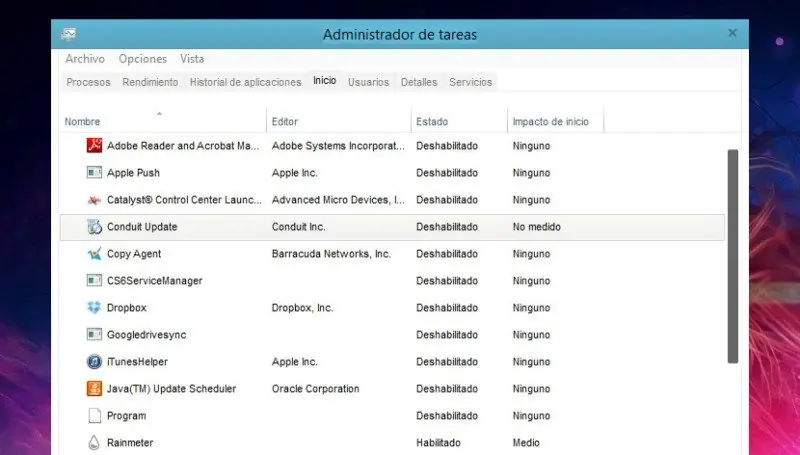The height and width of the screenshot is (455, 800).
Task: Click the iTunesHelper icon
Action: (94, 362)
